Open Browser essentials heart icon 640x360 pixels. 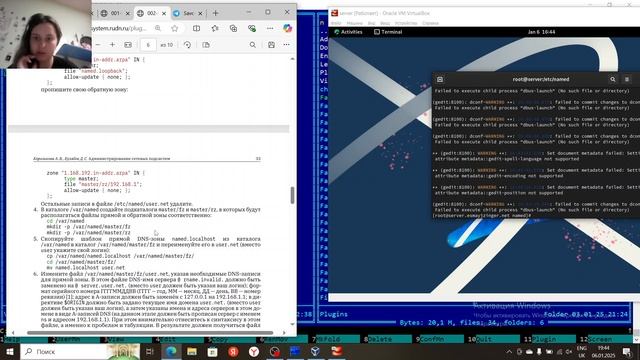tap(252, 28)
